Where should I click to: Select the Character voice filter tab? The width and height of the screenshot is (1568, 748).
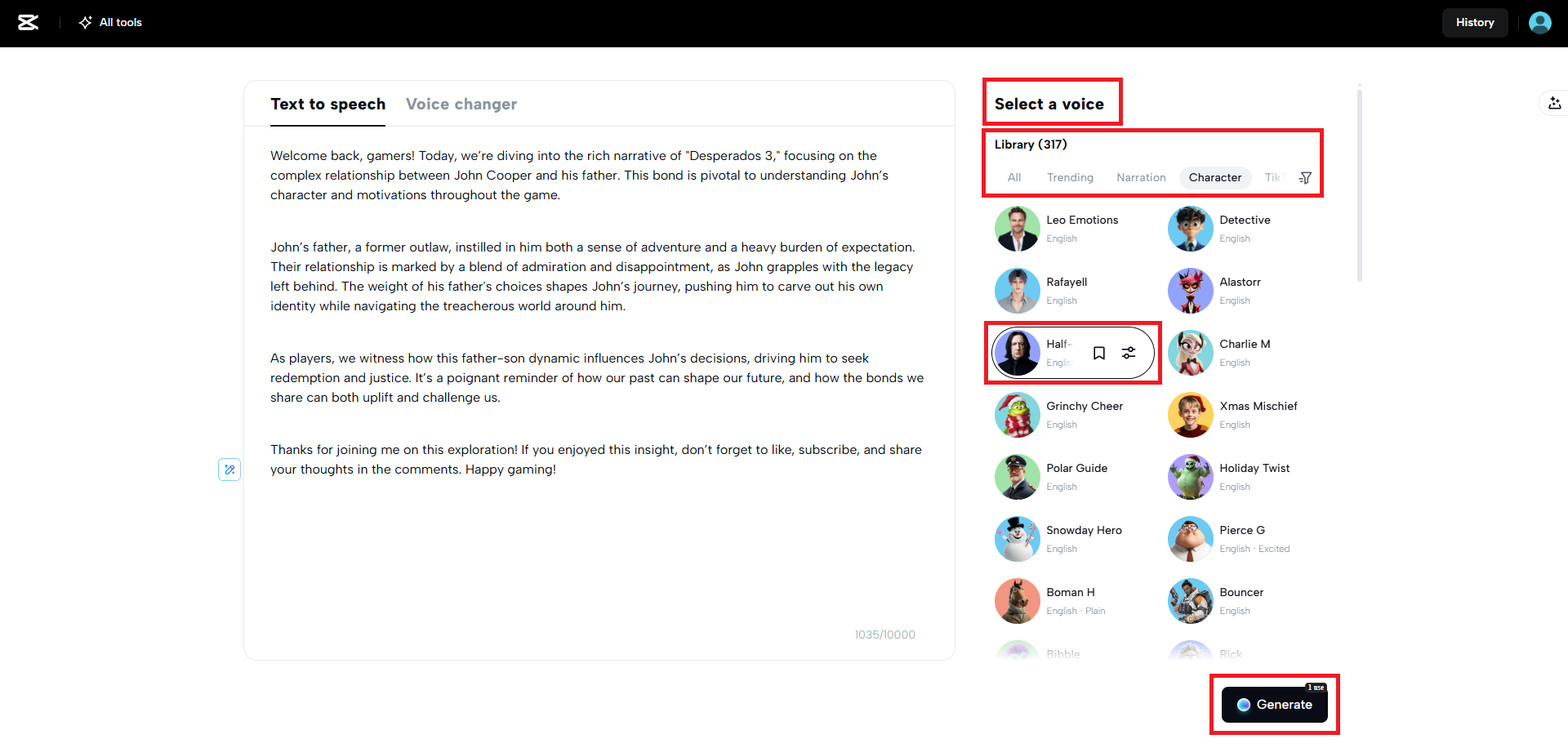click(1215, 177)
